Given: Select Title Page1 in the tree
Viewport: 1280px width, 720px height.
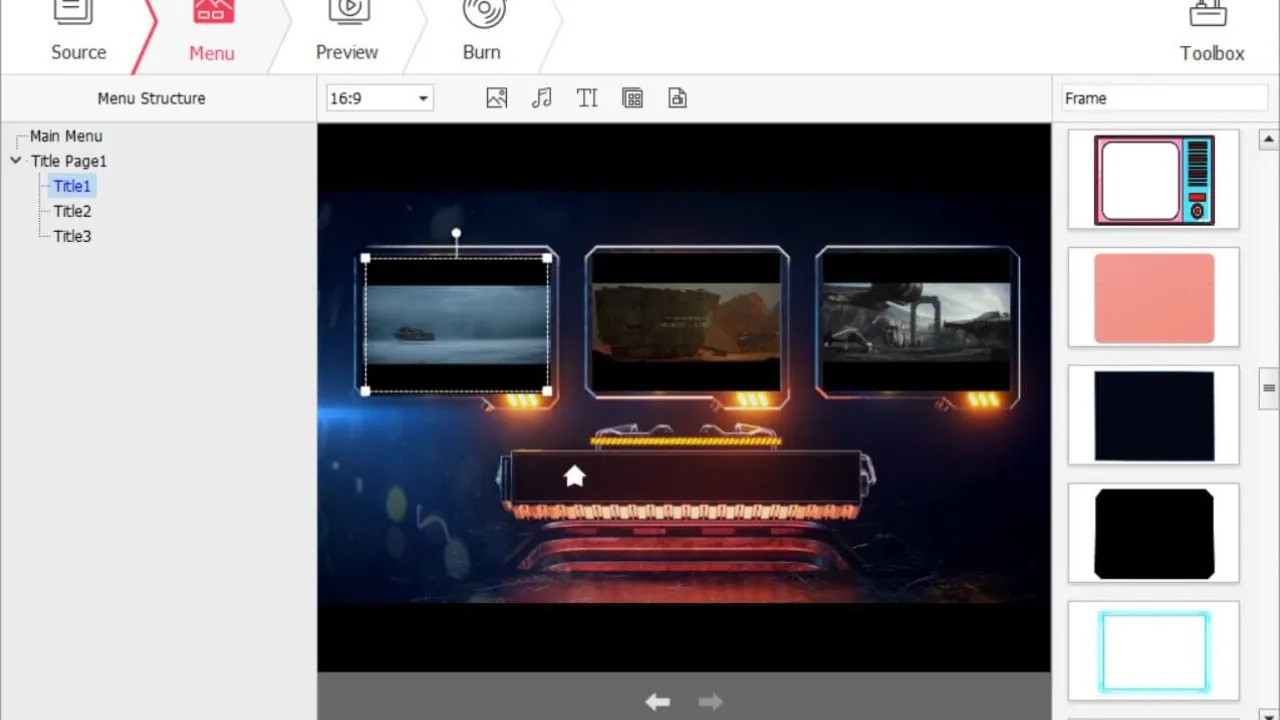Looking at the screenshot, I should (x=69, y=161).
